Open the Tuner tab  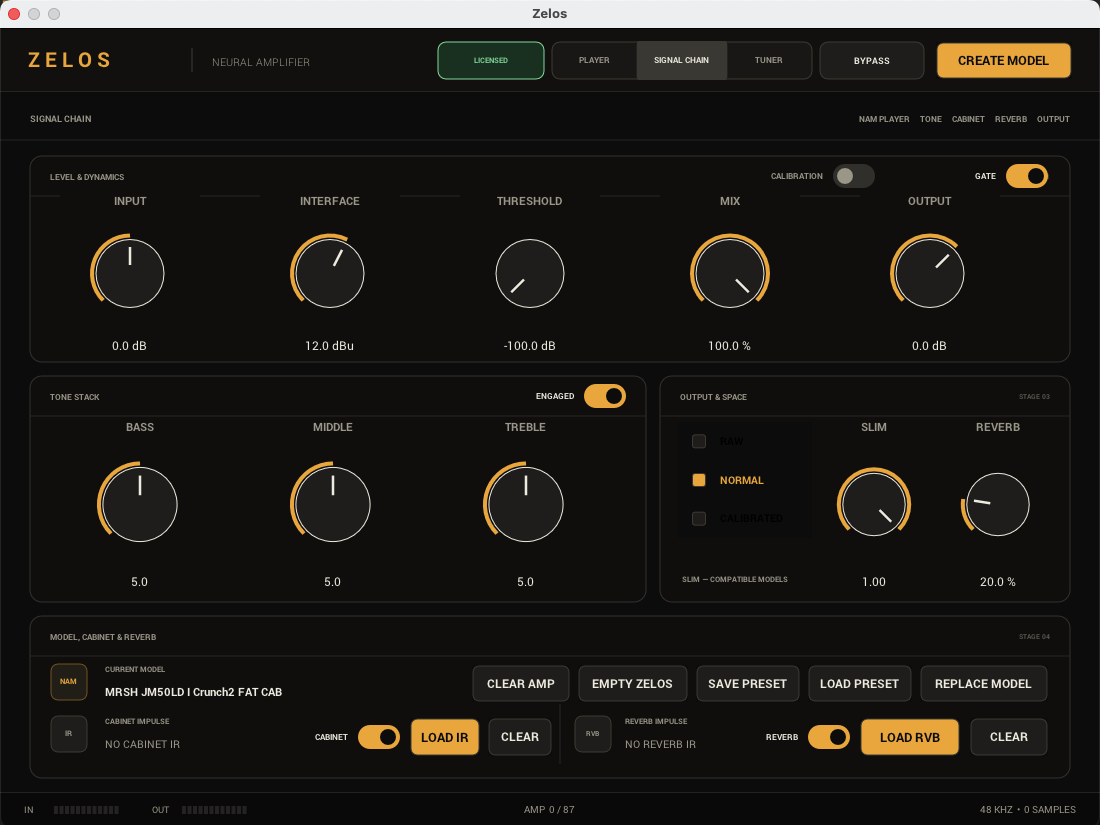(769, 60)
